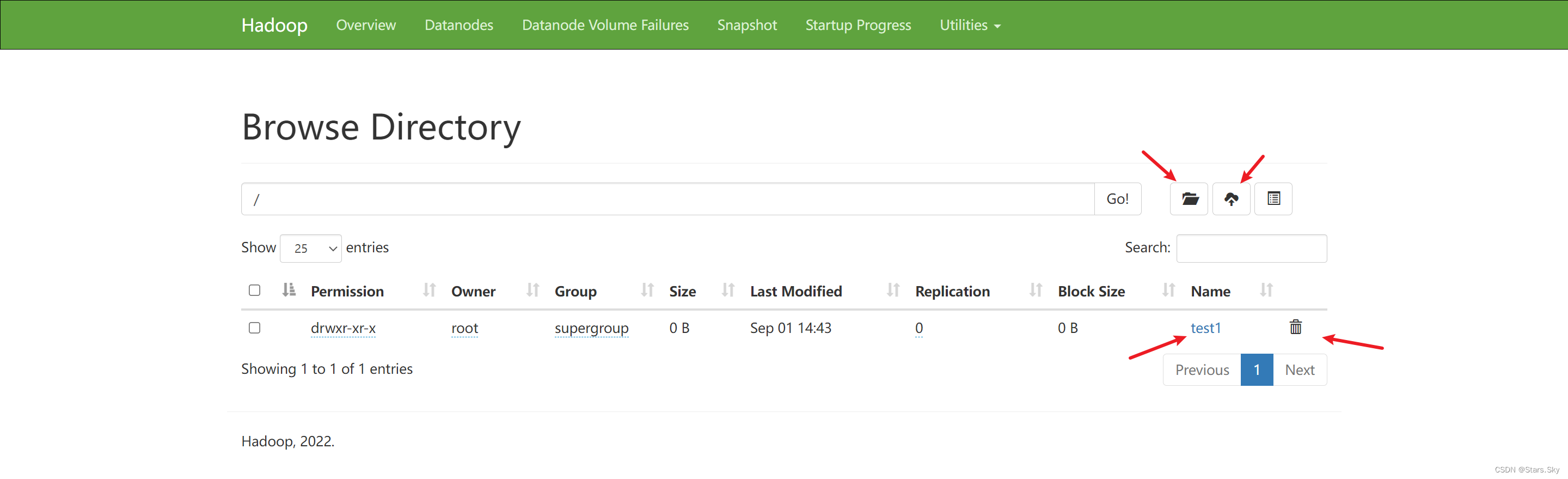Sort by Last Modified arrows icon
The height and width of the screenshot is (479, 1568).
893,290
